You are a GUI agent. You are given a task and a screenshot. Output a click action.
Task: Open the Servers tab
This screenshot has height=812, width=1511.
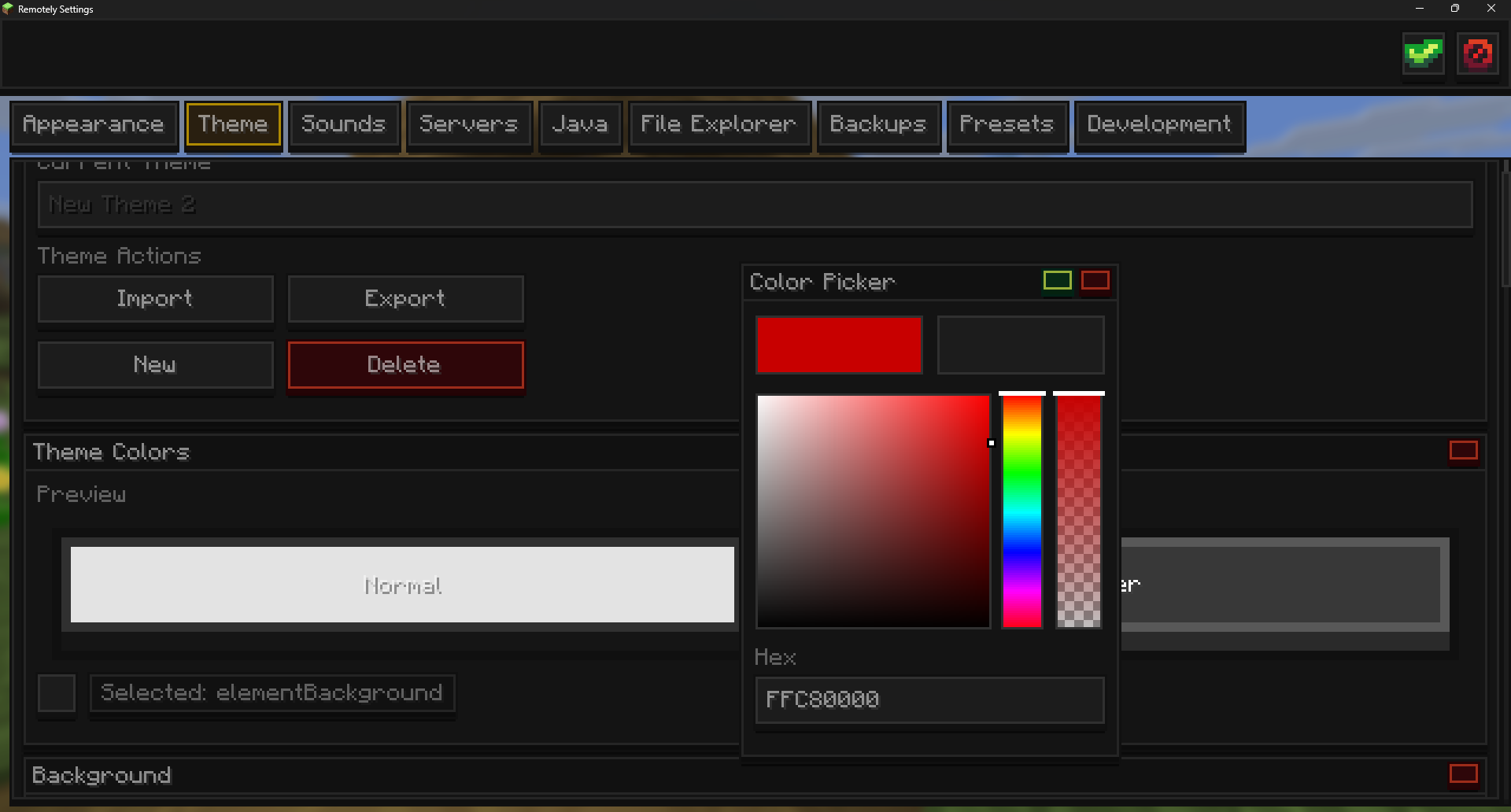pyautogui.click(x=469, y=124)
